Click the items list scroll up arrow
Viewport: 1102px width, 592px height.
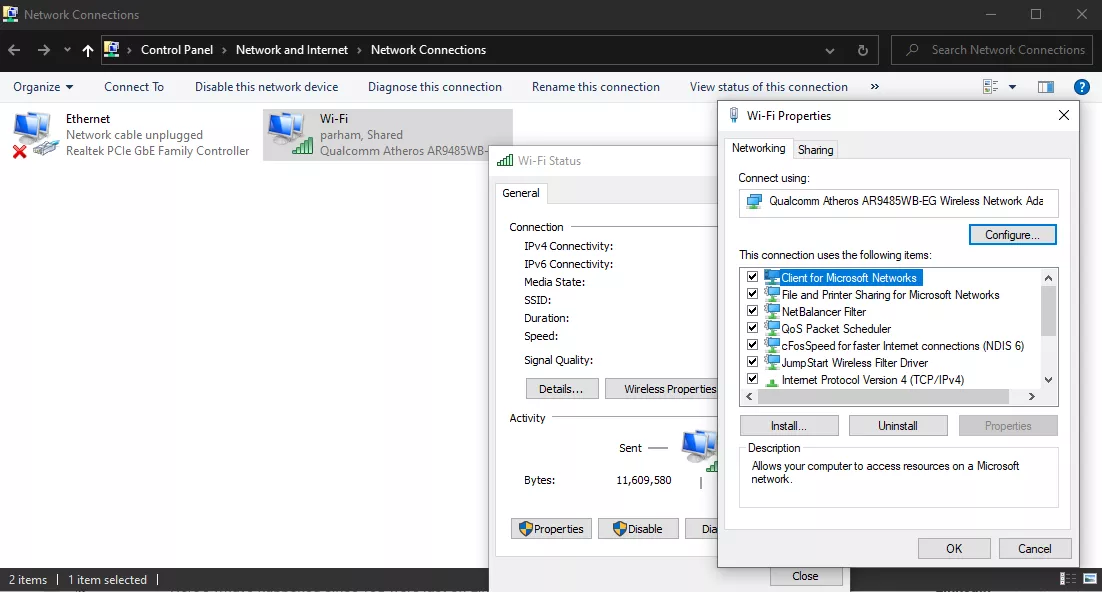[x=1049, y=278]
